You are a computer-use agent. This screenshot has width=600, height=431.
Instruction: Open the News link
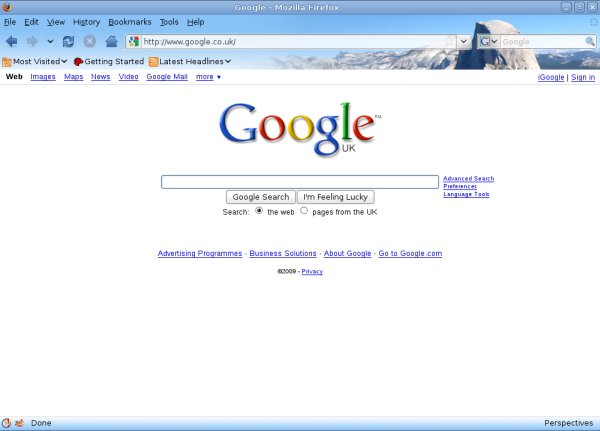(x=101, y=77)
